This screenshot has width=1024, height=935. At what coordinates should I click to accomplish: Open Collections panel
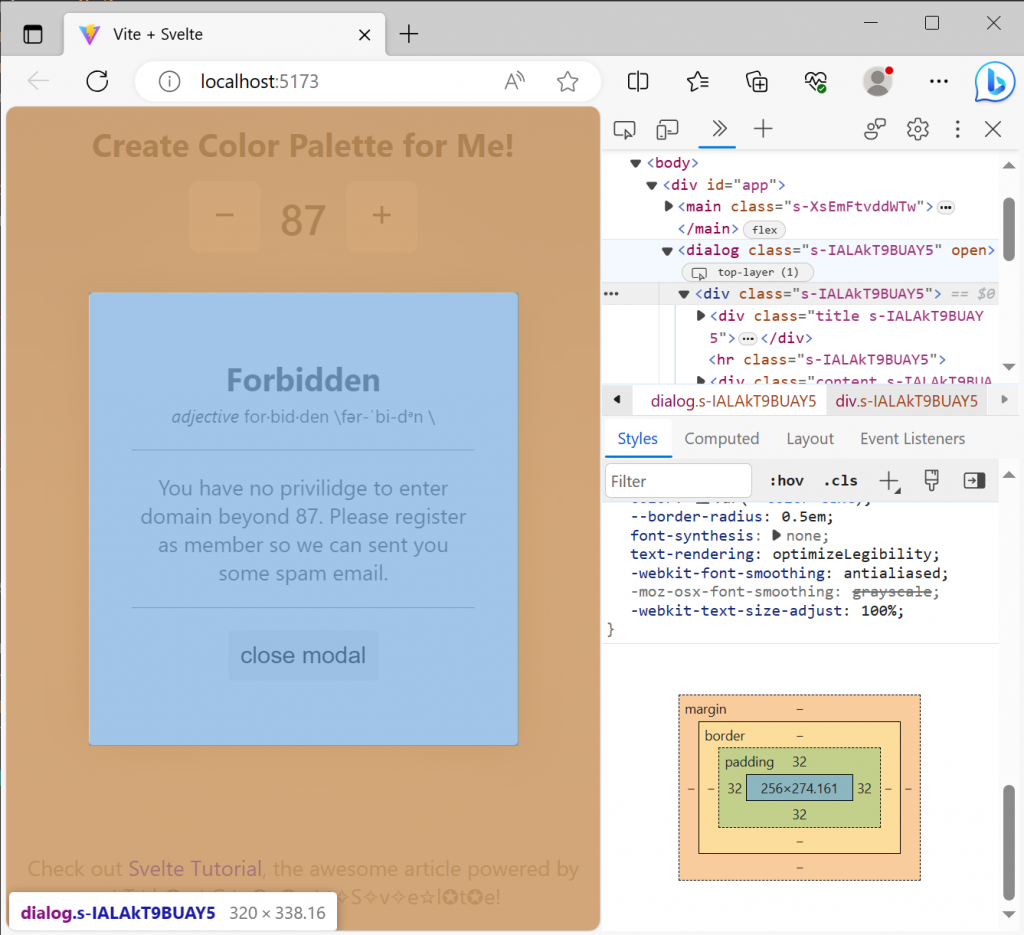757,82
